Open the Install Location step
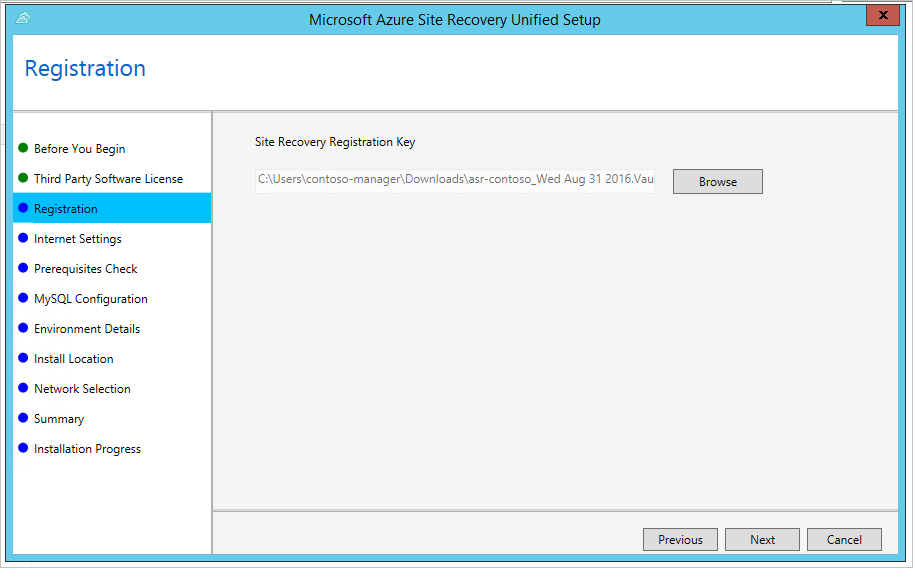Viewport: 913px width, 568px height. pos(73,359)
